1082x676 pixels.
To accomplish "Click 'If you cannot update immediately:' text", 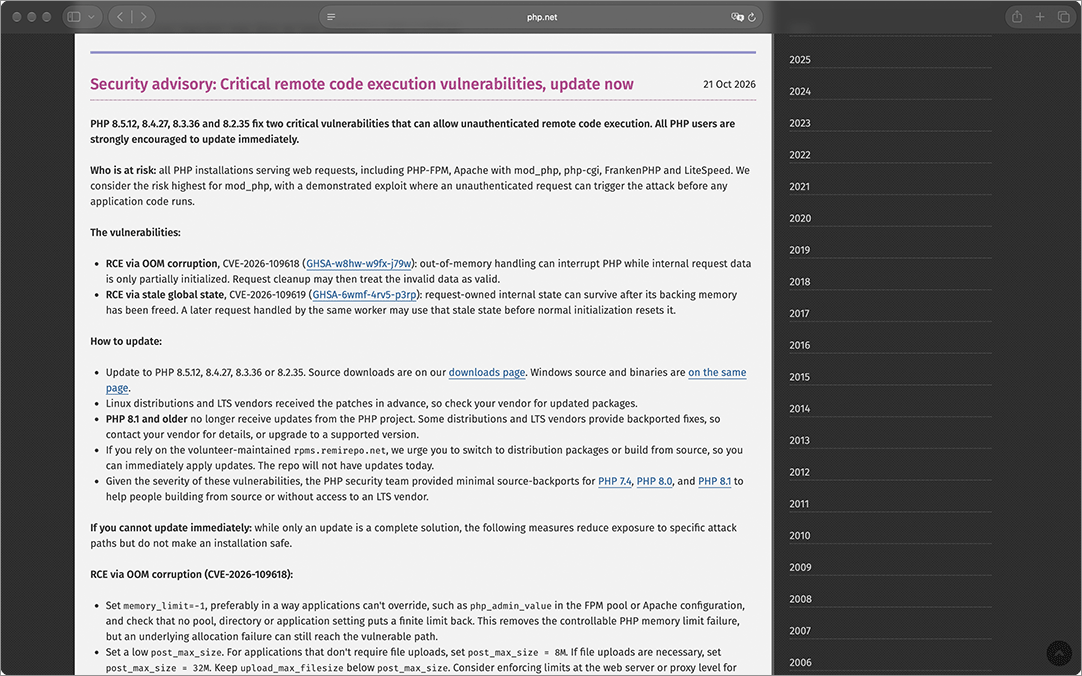I will click(170, 528).
